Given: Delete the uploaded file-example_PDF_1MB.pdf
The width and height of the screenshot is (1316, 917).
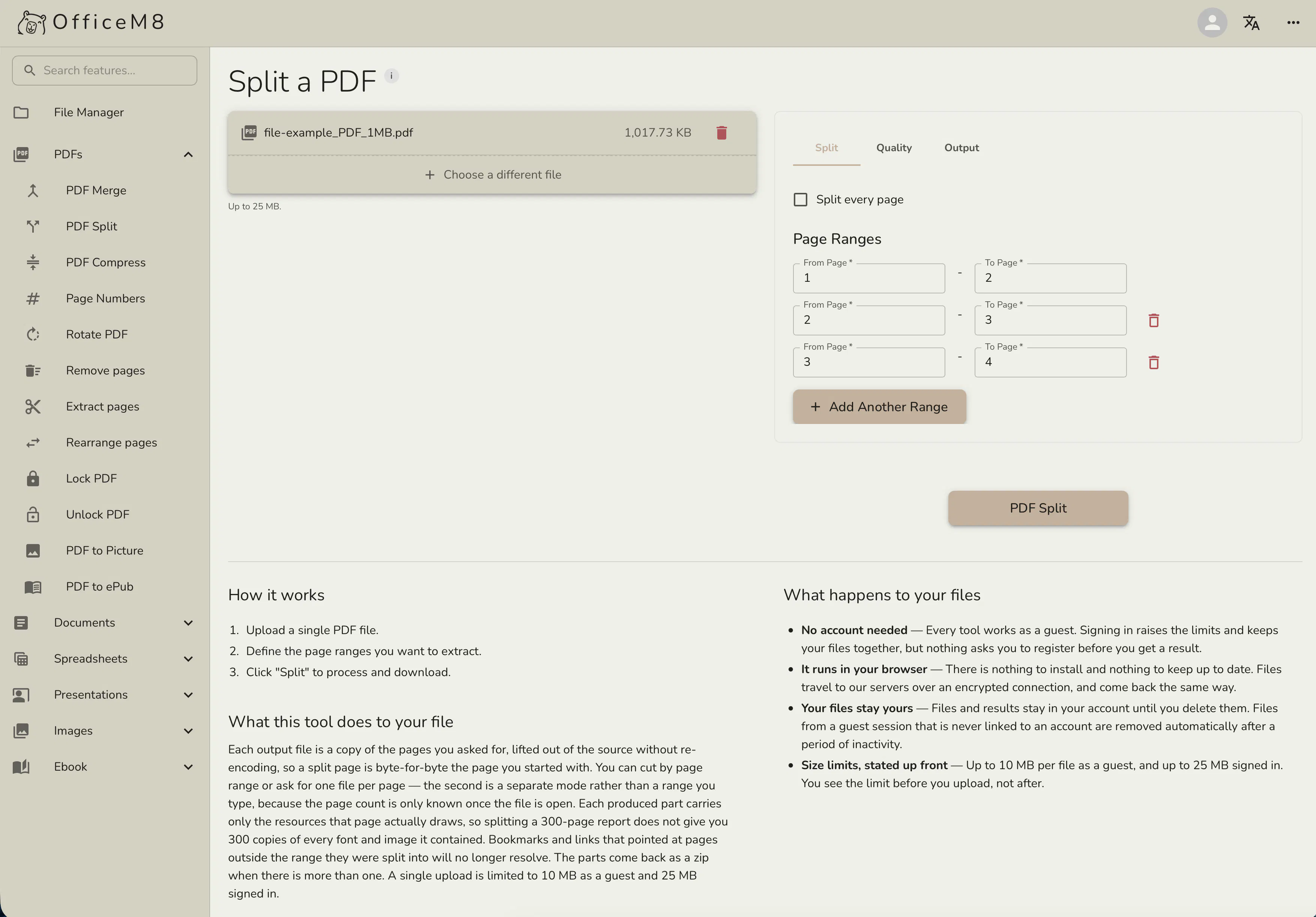Looking at the screenshot, I should [x=722, y=132].
